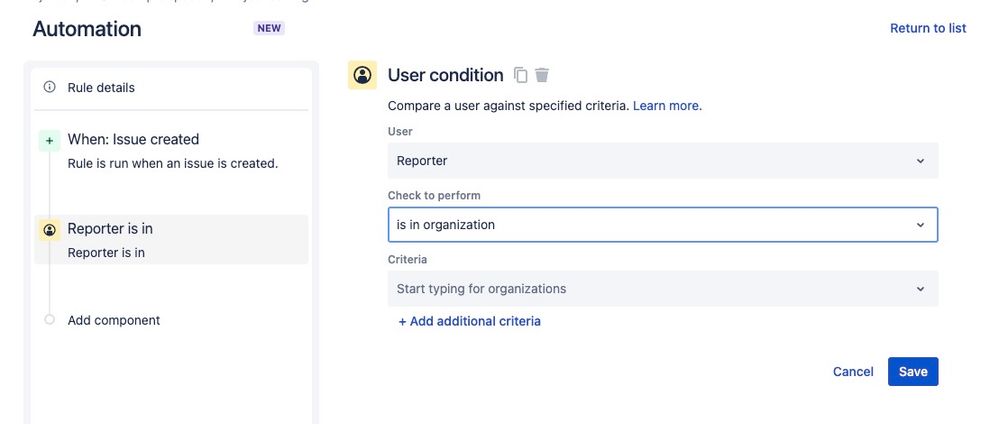Open the User dropdown showing Reporter
This screenshot has height=424, width=999.
(662, 161)
